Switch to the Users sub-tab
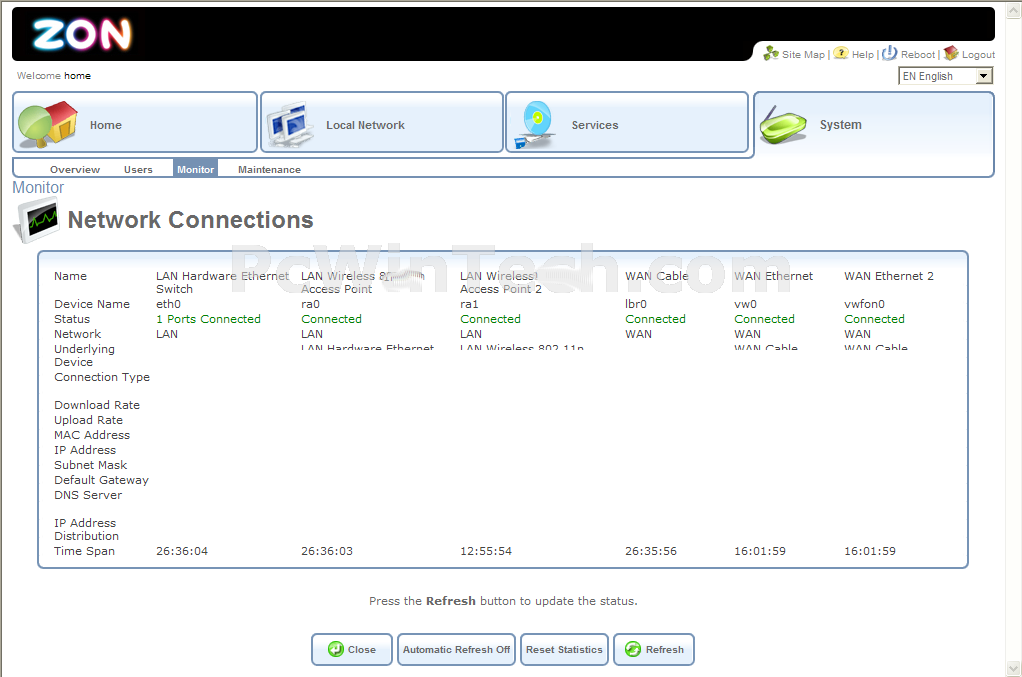 coord(138,169)
